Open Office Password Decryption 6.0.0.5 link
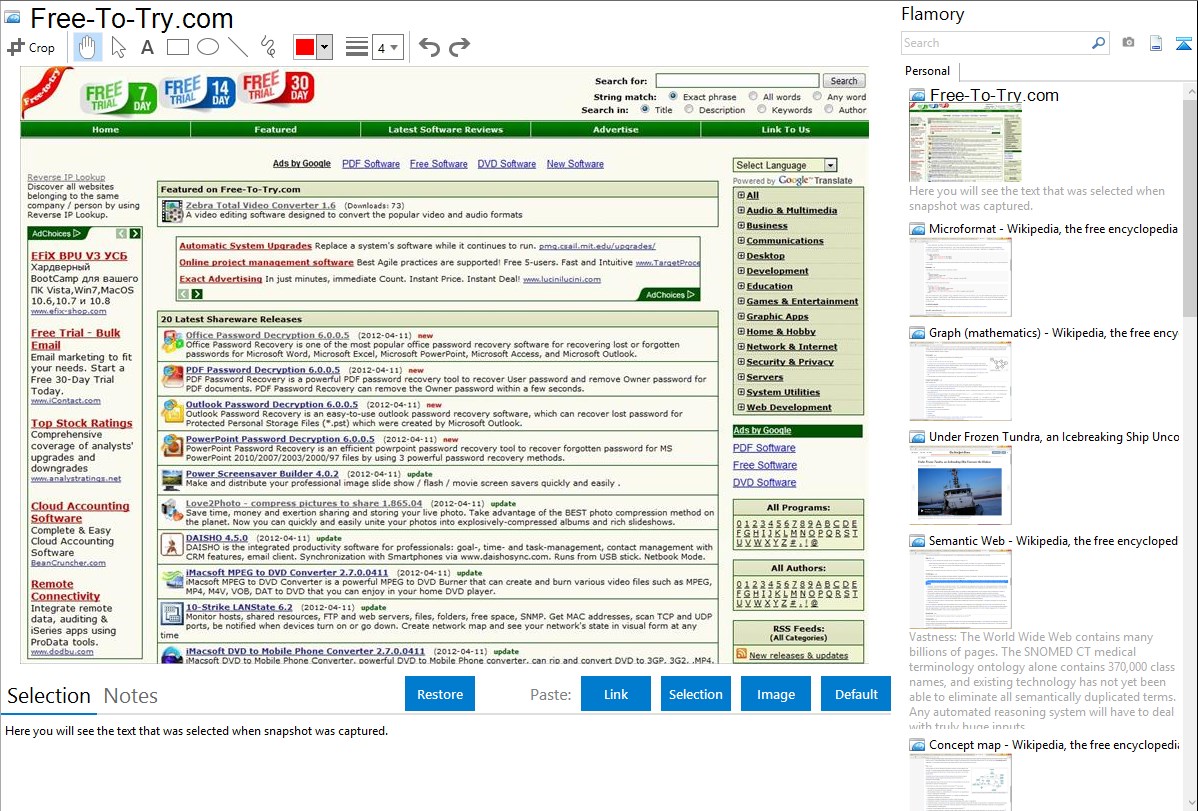 [x=267, y=335]
